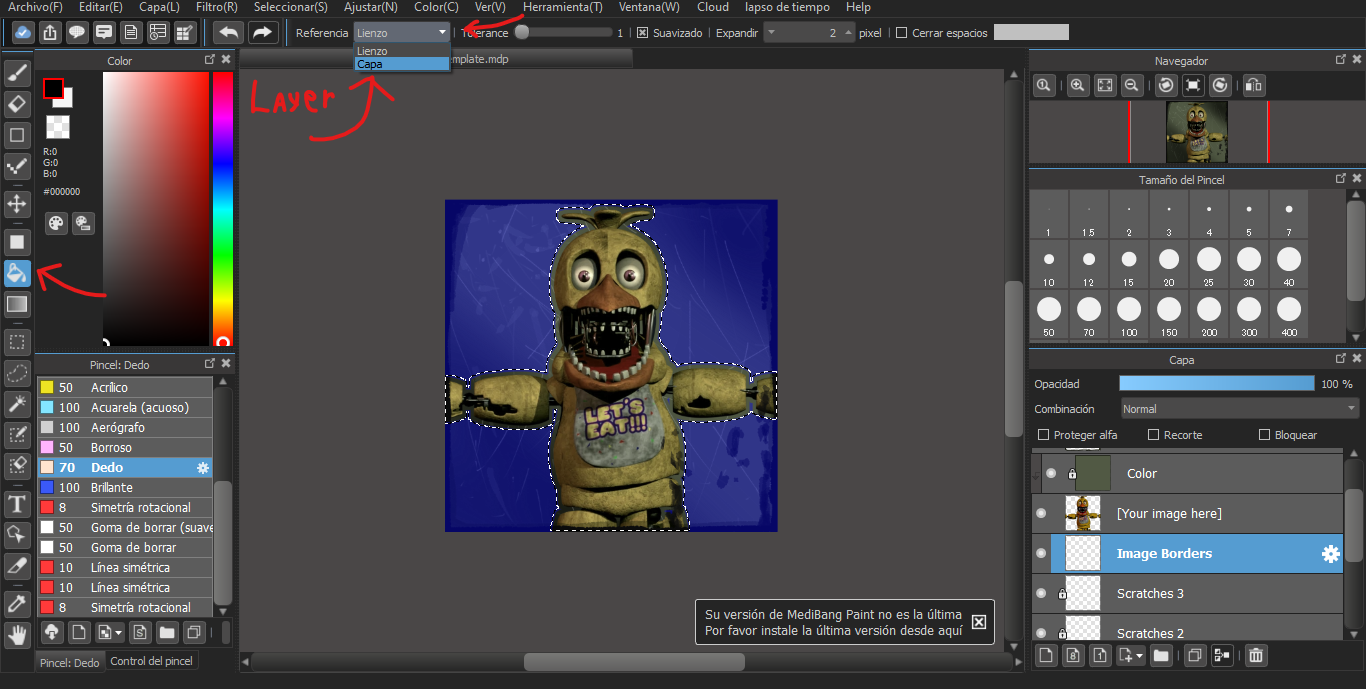
Task: Choose brush size 100
Action: (x=1129, y=314)
